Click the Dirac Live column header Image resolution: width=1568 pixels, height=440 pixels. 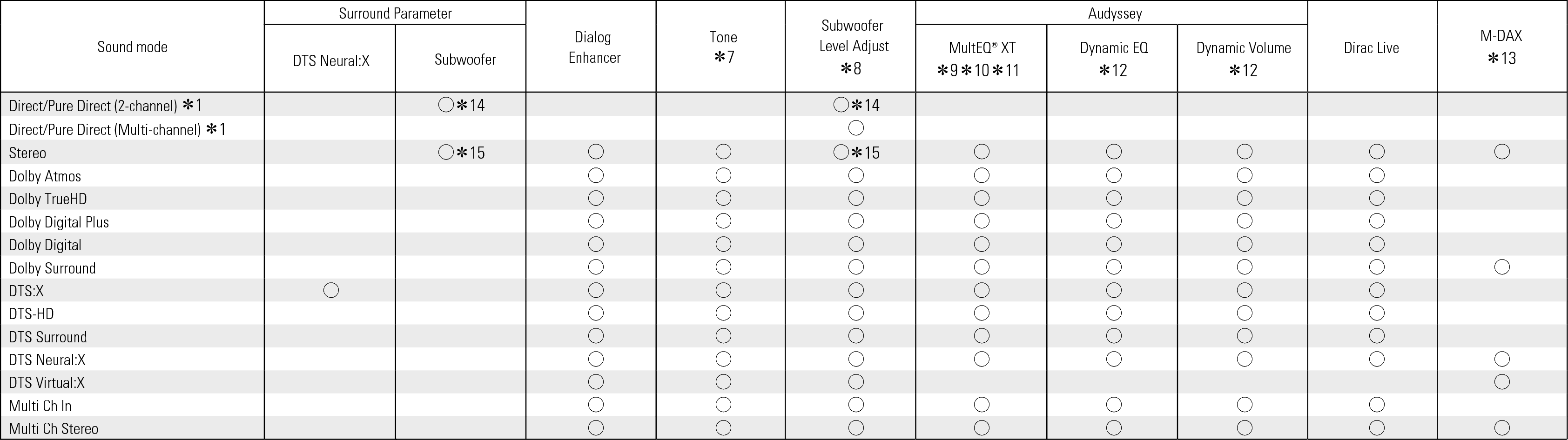pyautogui.click(x=1372, y=47)
